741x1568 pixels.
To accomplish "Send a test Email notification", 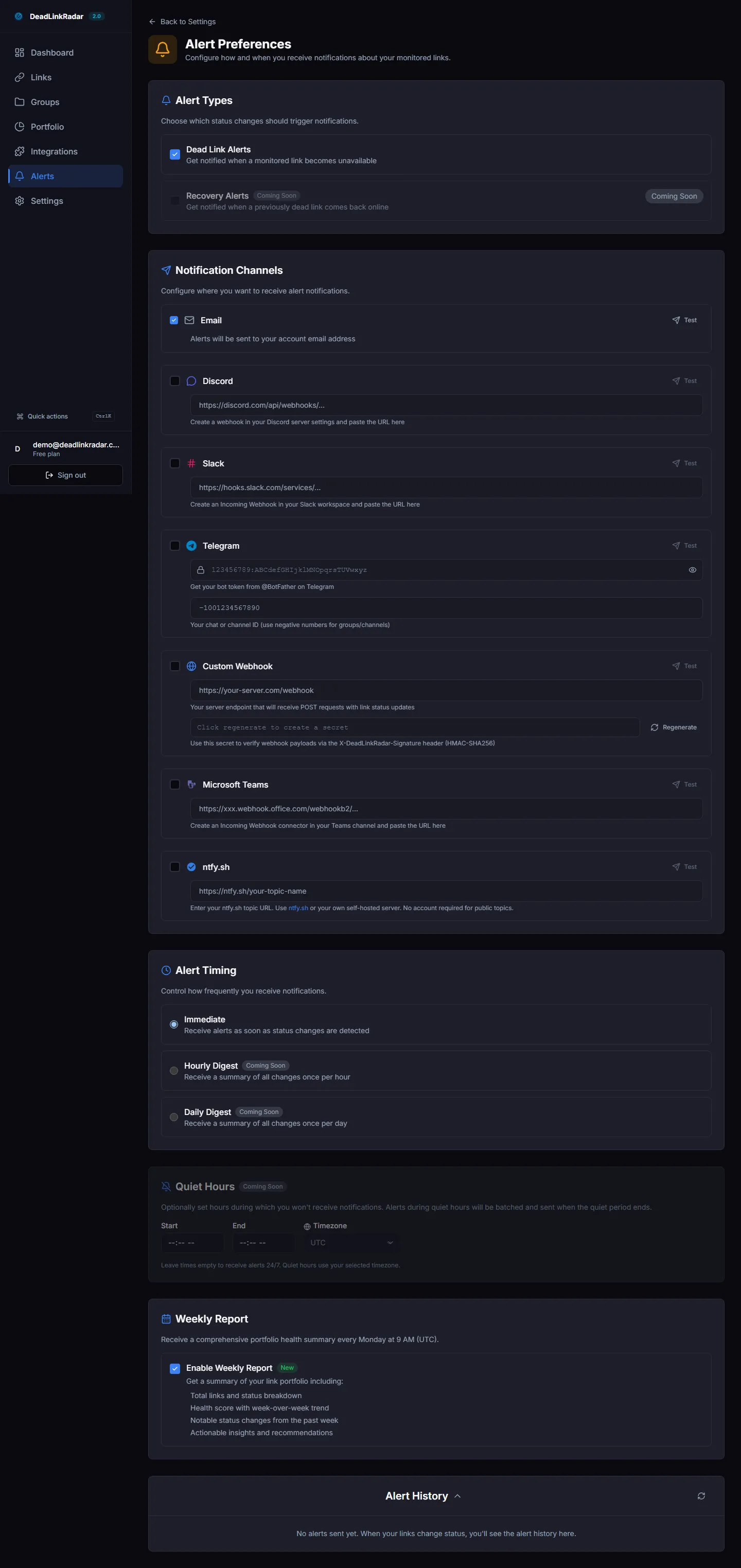I will (684, 320).
